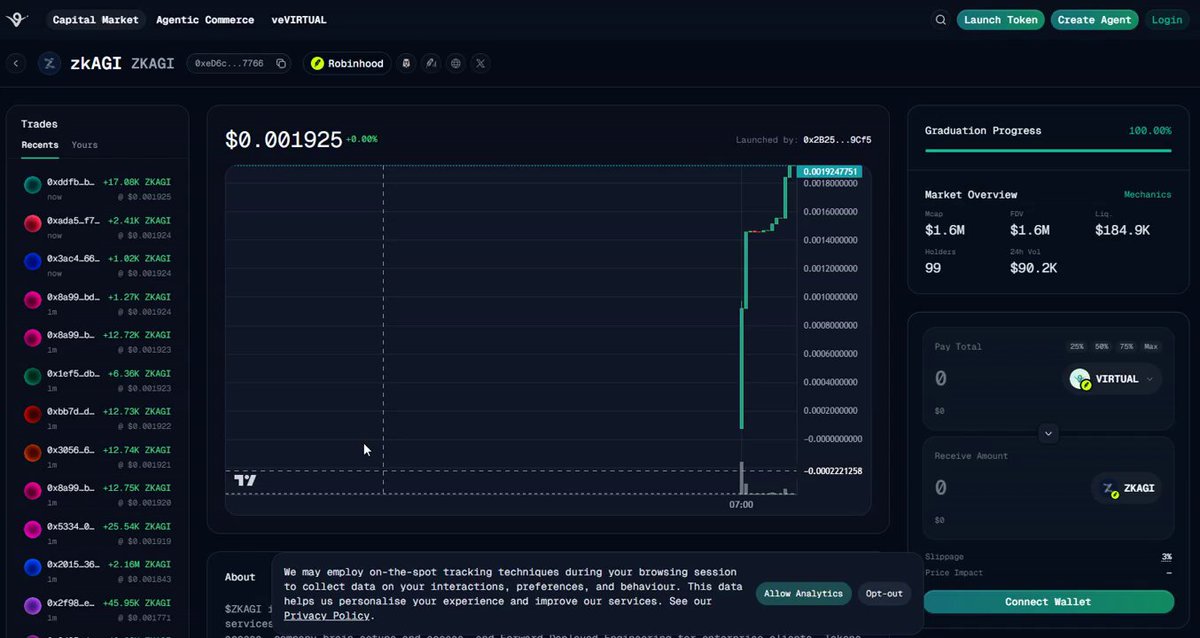Allow Analytics in the cookie banner
The width and height of the screenshot is (1200, 638).
(x=804, y=594)
